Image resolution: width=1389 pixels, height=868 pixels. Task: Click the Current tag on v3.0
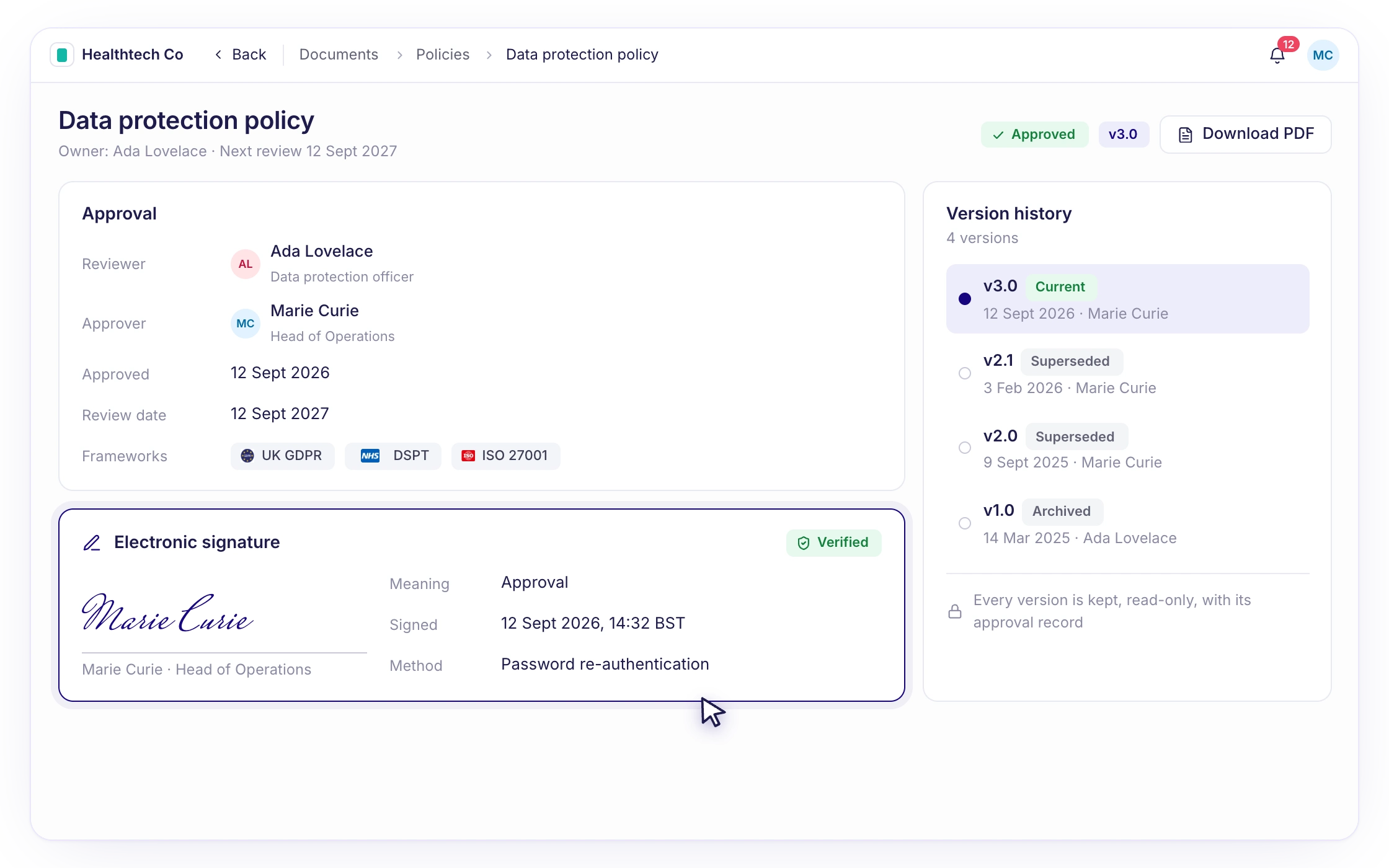point(1060,287)
